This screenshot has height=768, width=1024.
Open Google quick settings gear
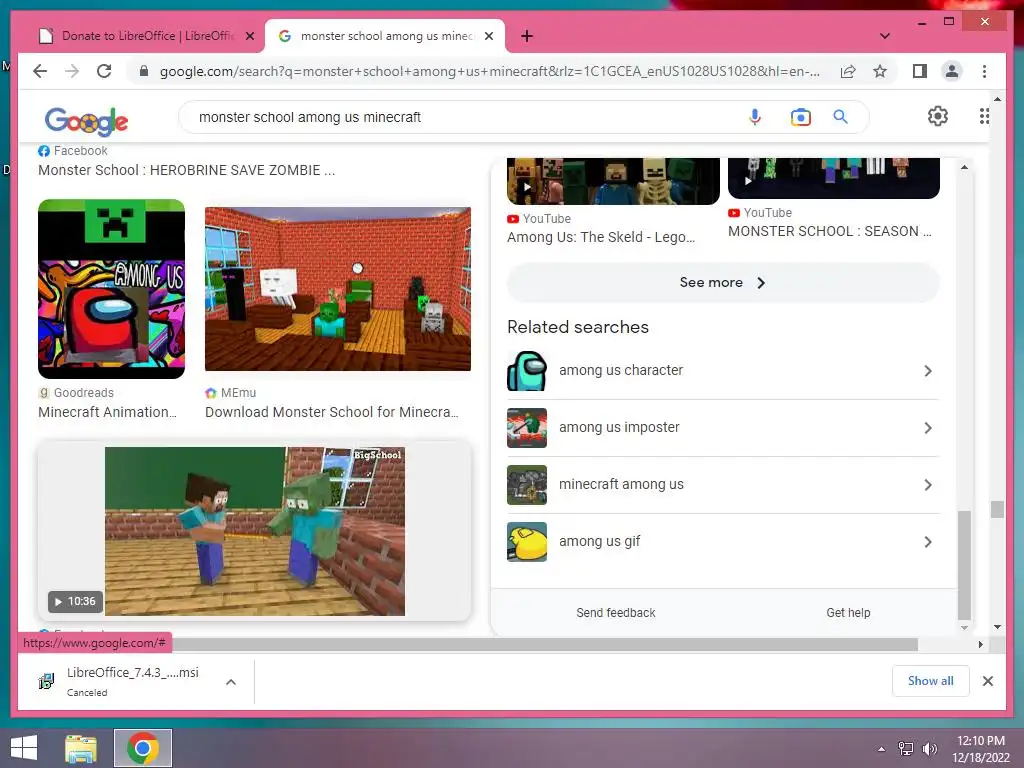[x=937, y=116]
